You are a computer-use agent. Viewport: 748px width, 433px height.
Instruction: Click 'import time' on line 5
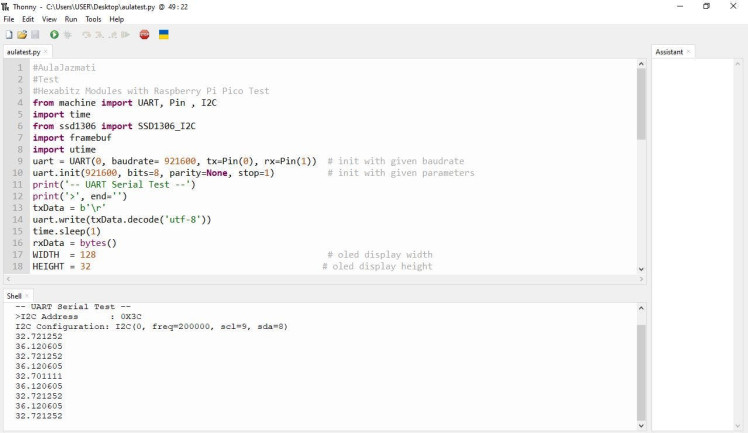62,114
